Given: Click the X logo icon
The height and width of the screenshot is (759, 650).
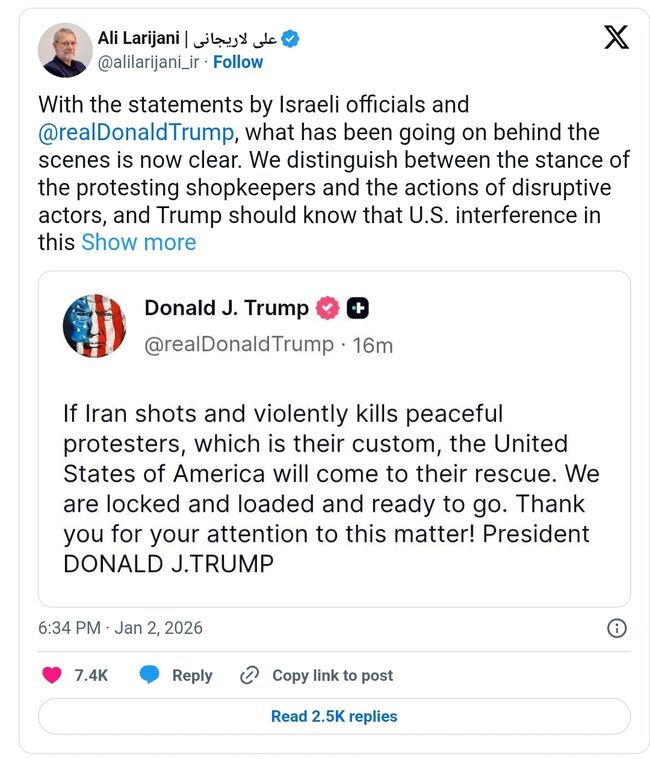Looking at the screenshot, I should pos(617,39).
